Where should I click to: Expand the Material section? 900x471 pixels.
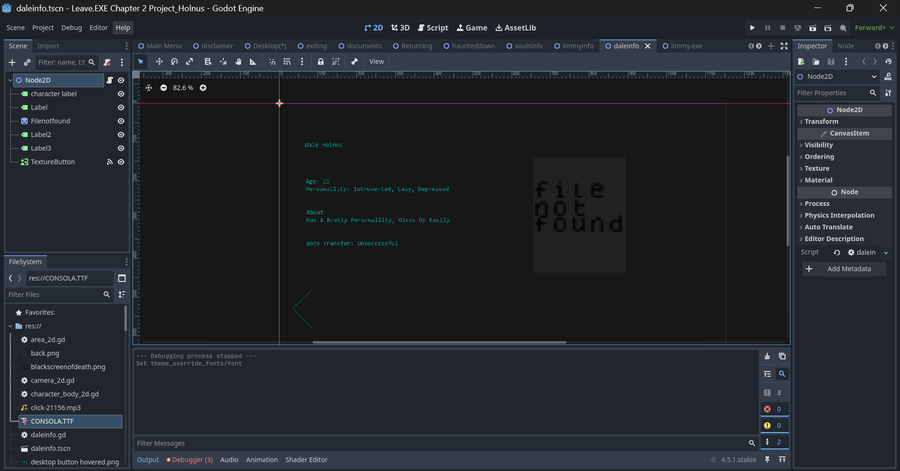pos(844,180)
